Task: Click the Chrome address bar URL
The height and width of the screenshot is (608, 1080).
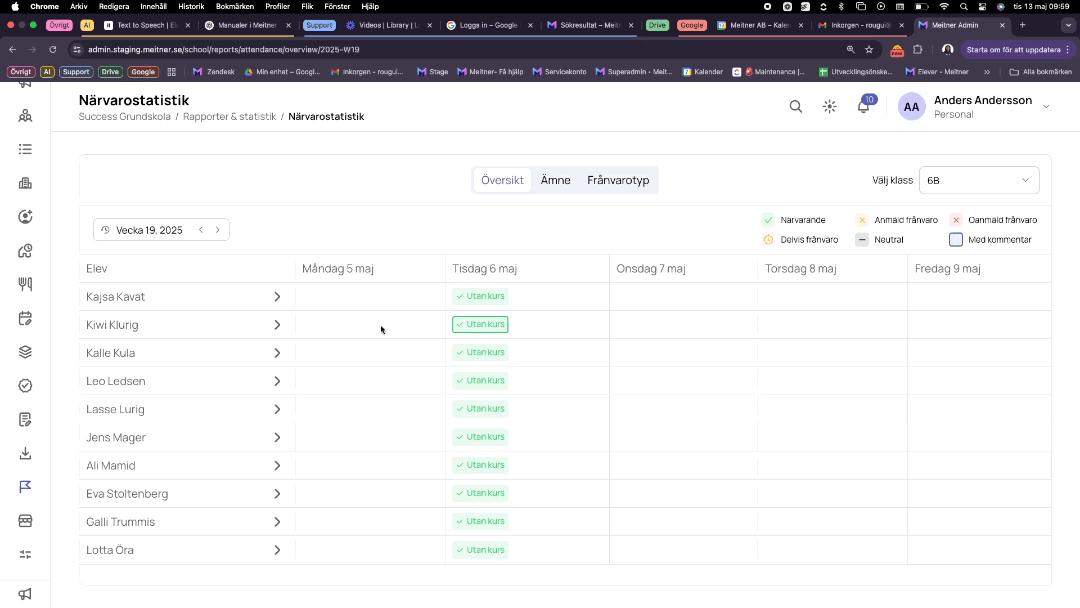Action: [224, 50]
